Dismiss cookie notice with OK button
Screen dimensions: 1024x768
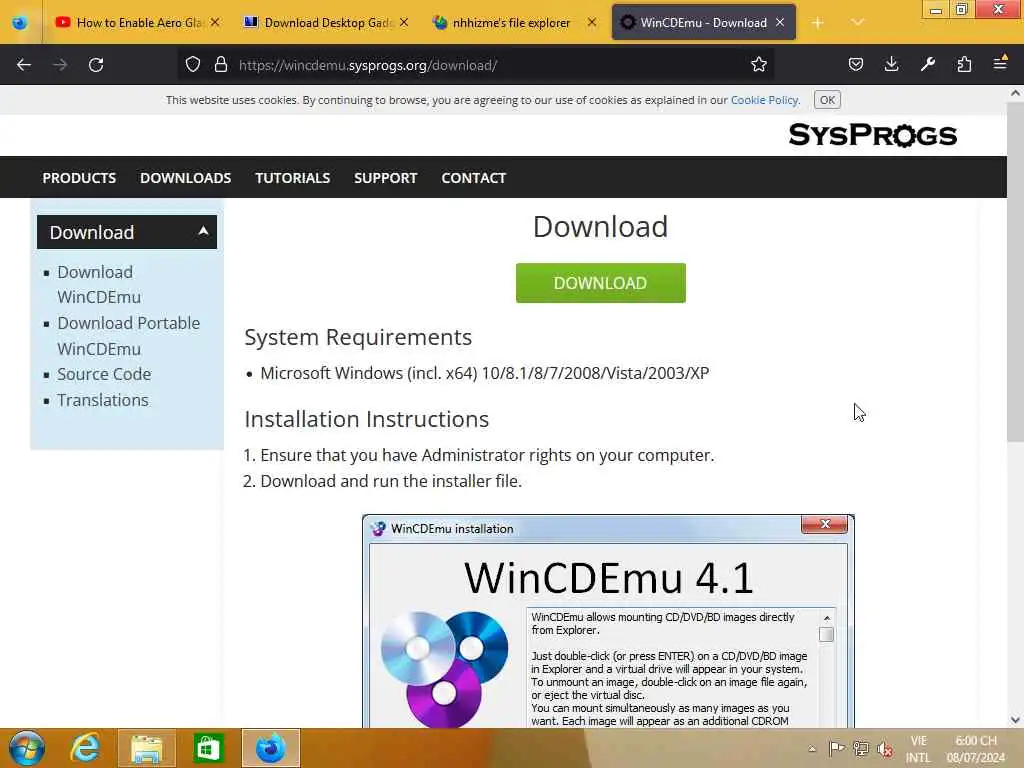827,100
